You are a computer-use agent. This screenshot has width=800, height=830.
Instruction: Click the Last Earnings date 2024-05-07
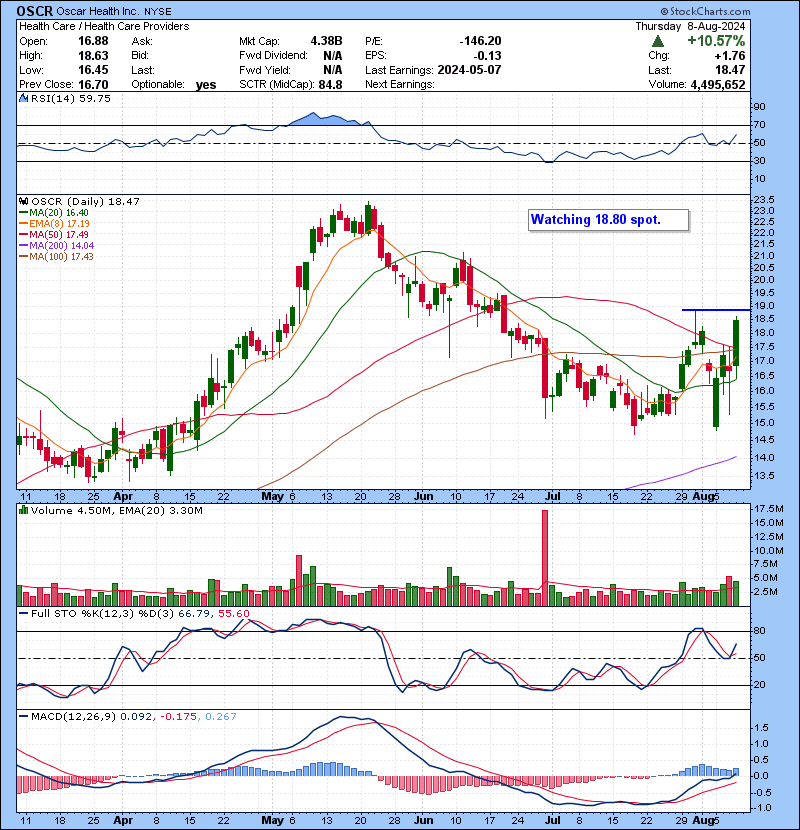[x=469, y=70]
